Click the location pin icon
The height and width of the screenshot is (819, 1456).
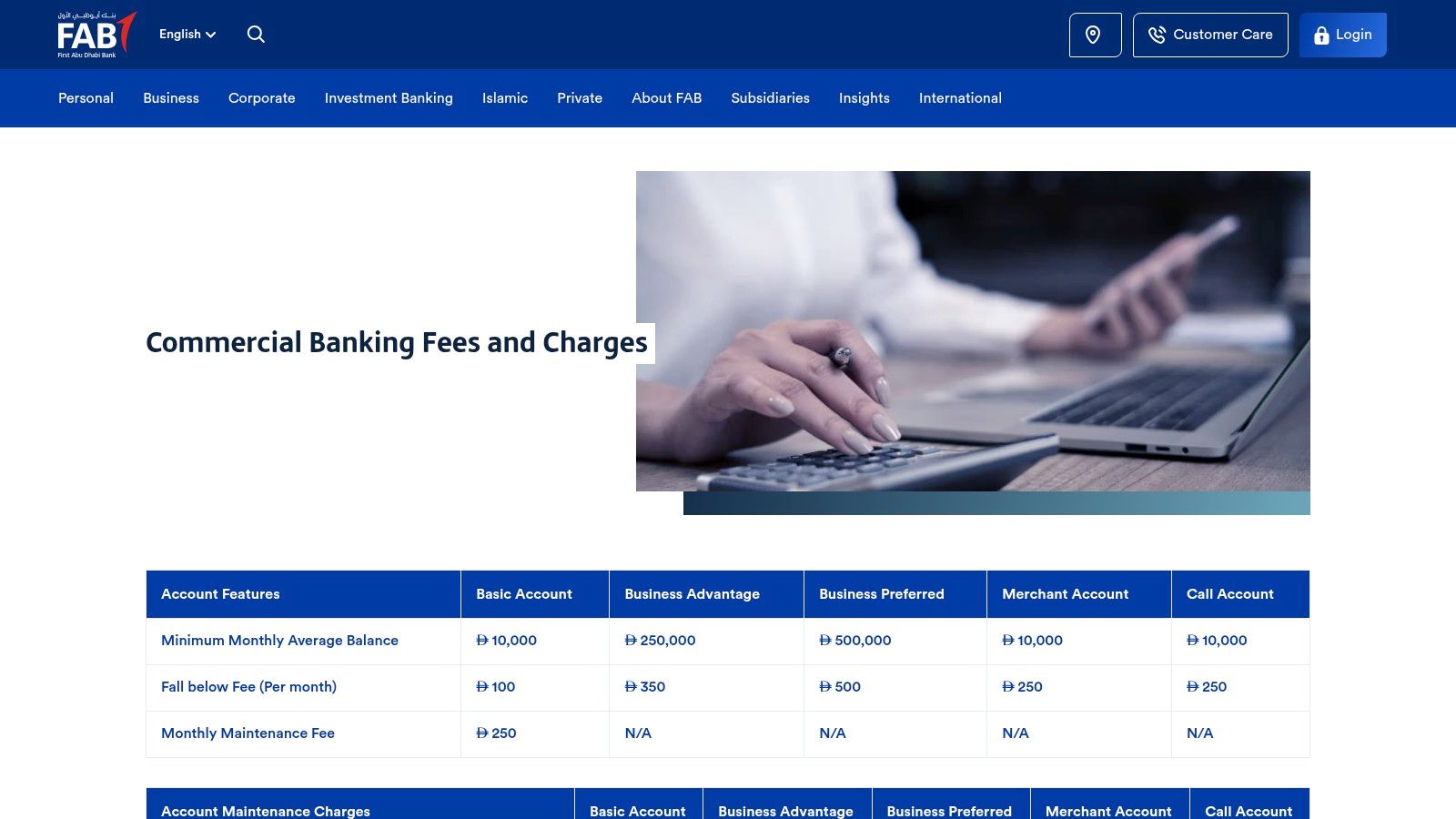1095,35
